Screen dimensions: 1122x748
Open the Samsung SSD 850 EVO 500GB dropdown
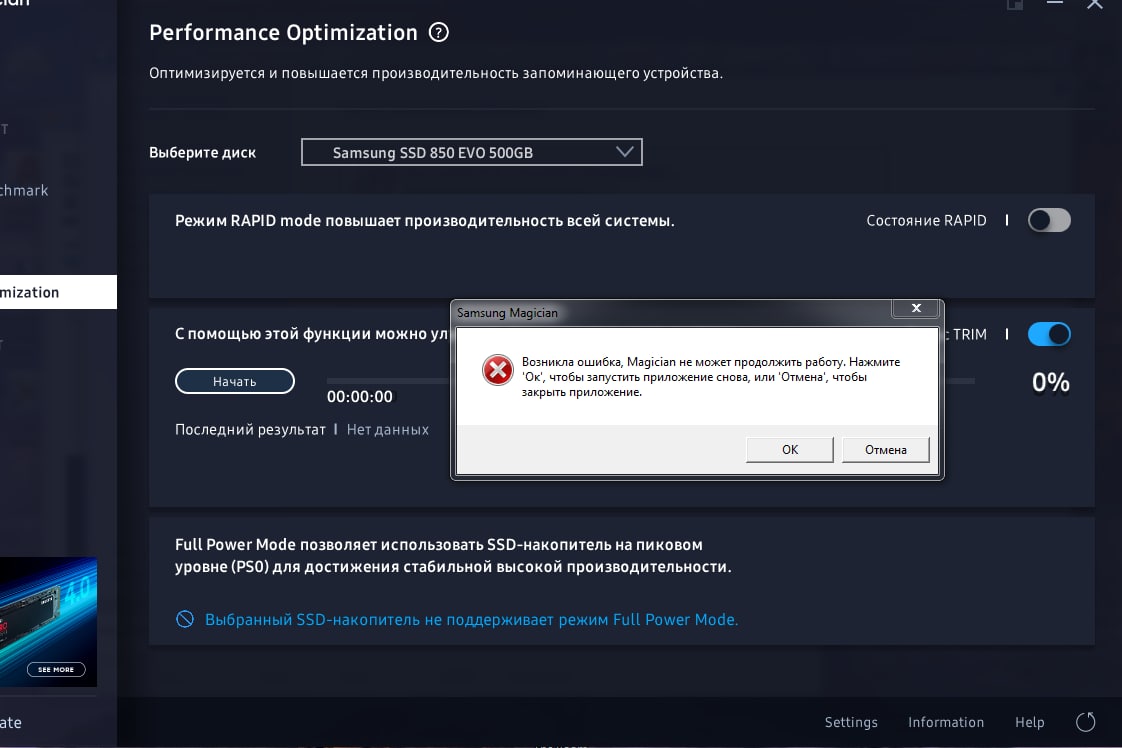[x=472, y=152]
